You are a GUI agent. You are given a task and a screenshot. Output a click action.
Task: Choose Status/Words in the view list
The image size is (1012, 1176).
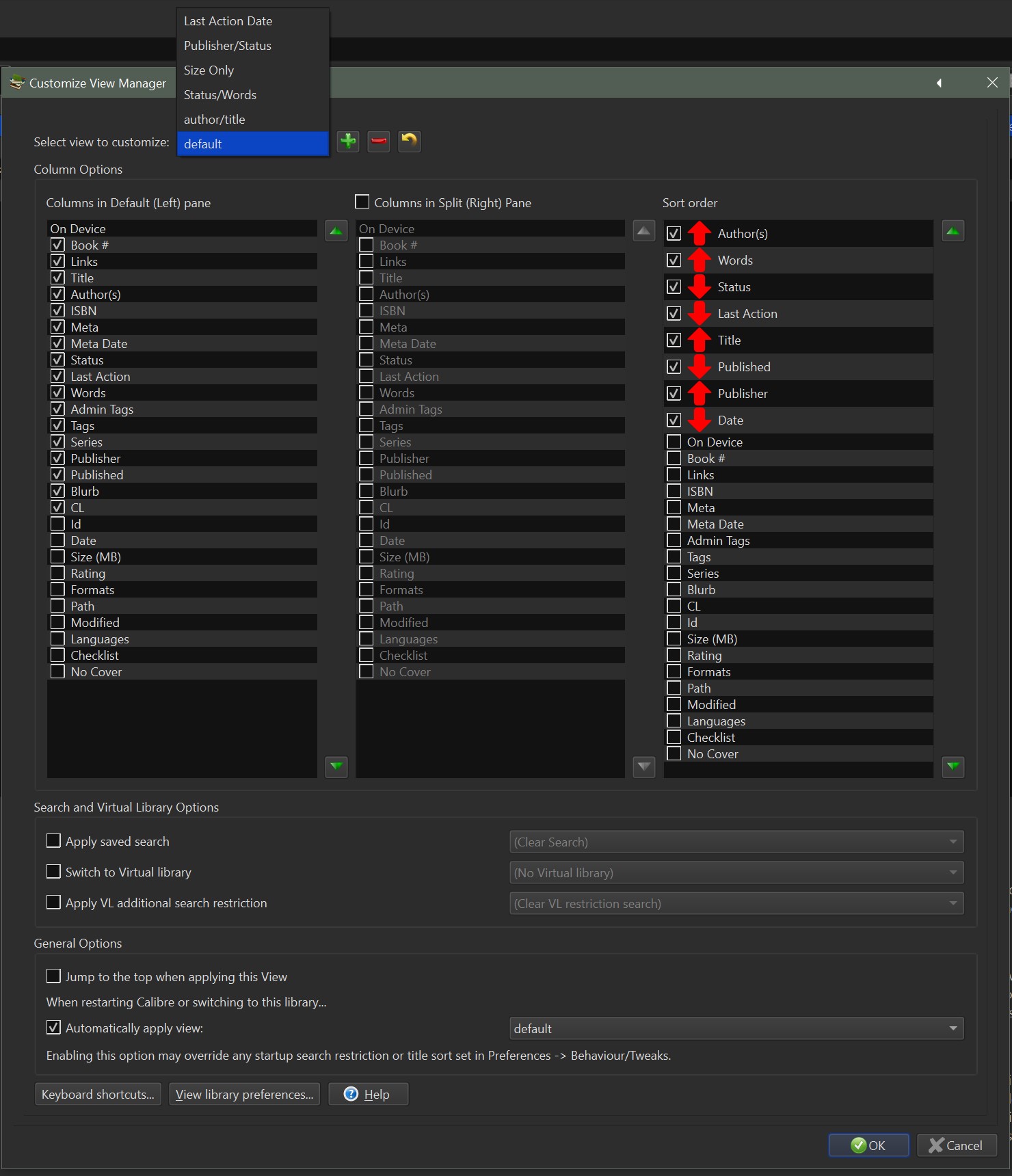click(220, 95)
